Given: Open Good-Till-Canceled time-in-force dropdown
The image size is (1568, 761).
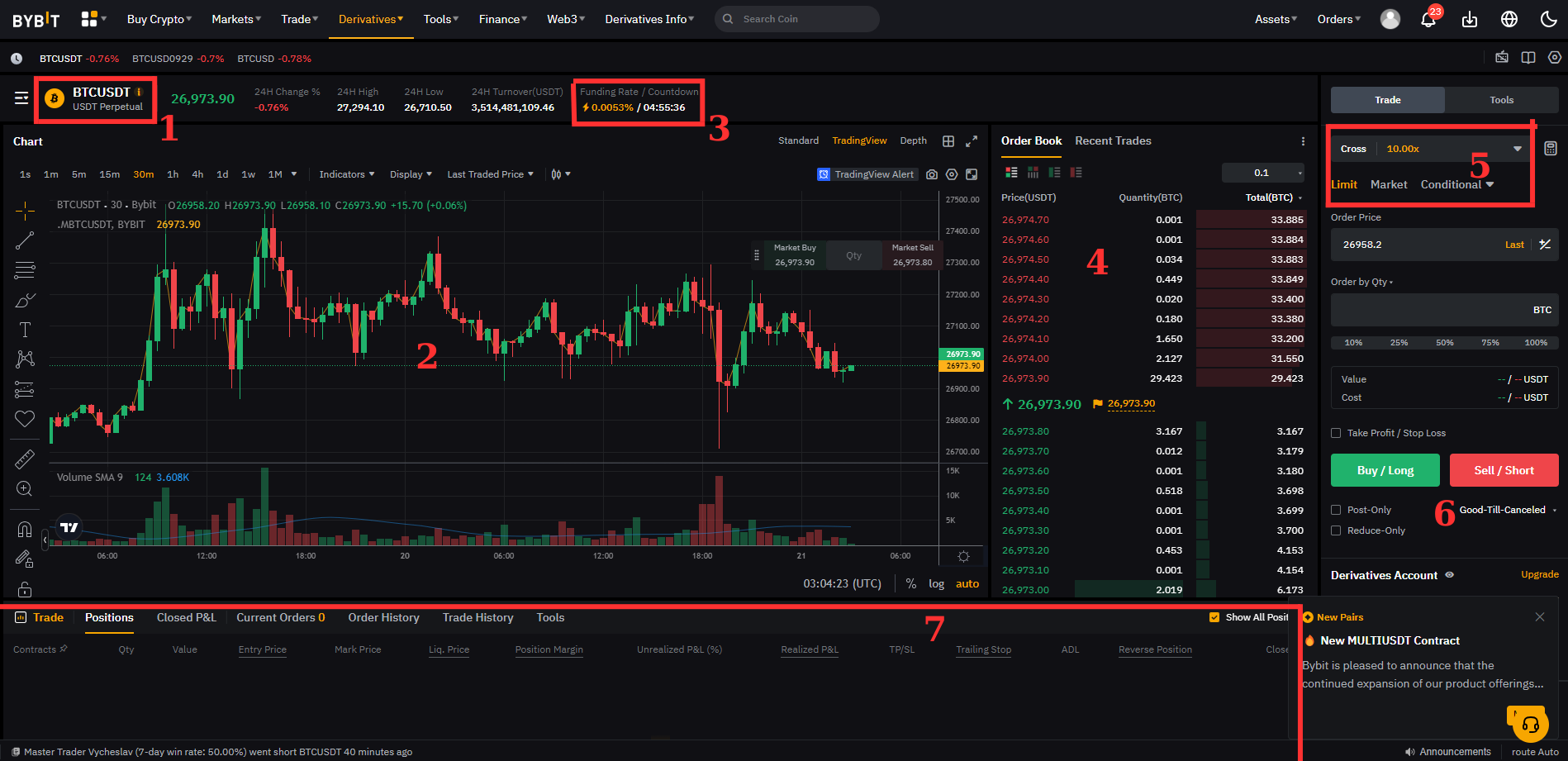Looking at the screenshot, I should (1507, 510).
